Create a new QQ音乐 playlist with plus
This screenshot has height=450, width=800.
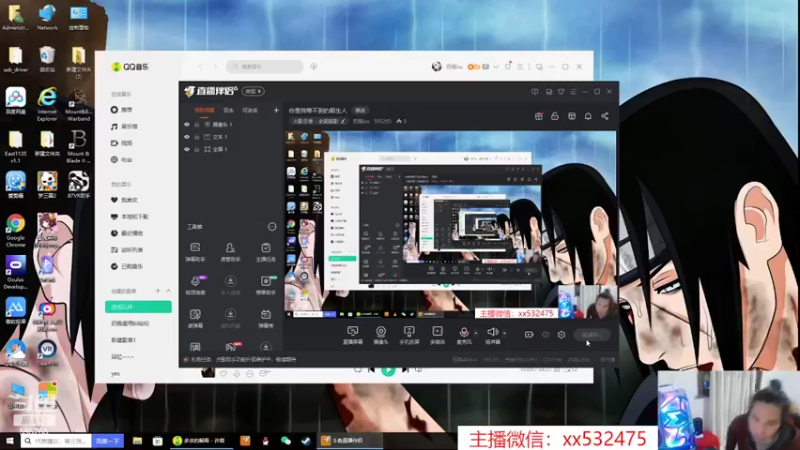(158, 291)
